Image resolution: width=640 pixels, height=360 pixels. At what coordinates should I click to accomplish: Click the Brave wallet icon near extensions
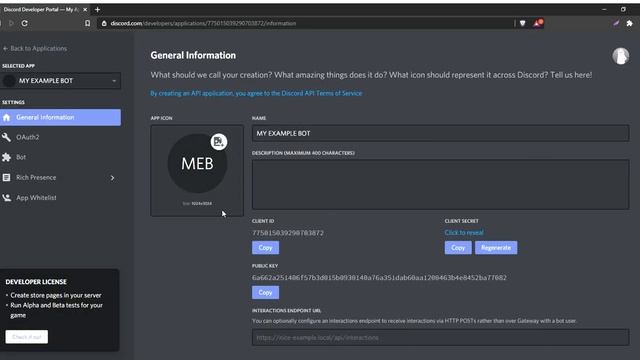point(616,23)
